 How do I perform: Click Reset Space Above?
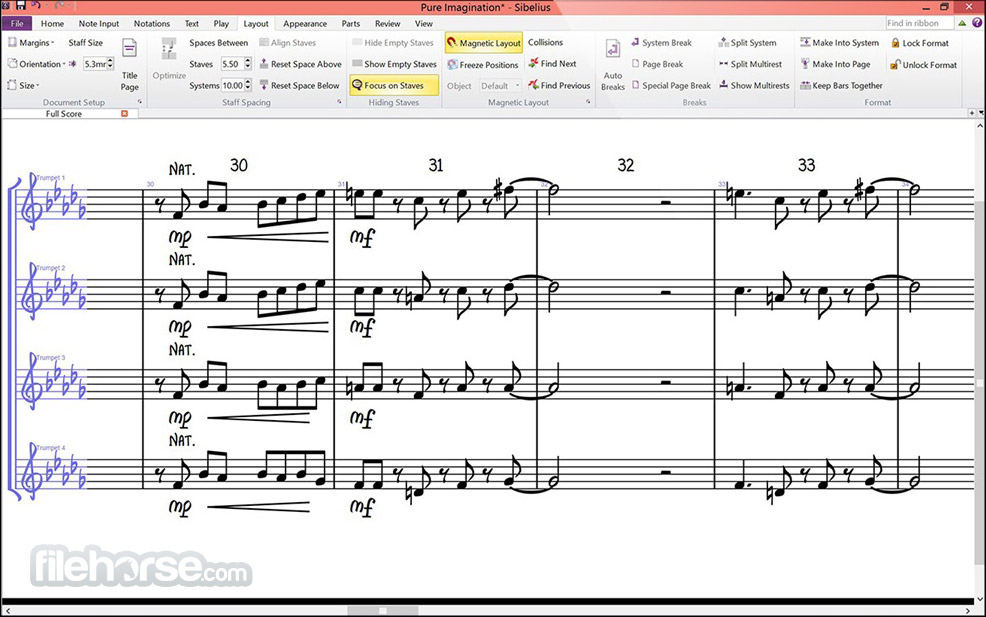point(300,64)
